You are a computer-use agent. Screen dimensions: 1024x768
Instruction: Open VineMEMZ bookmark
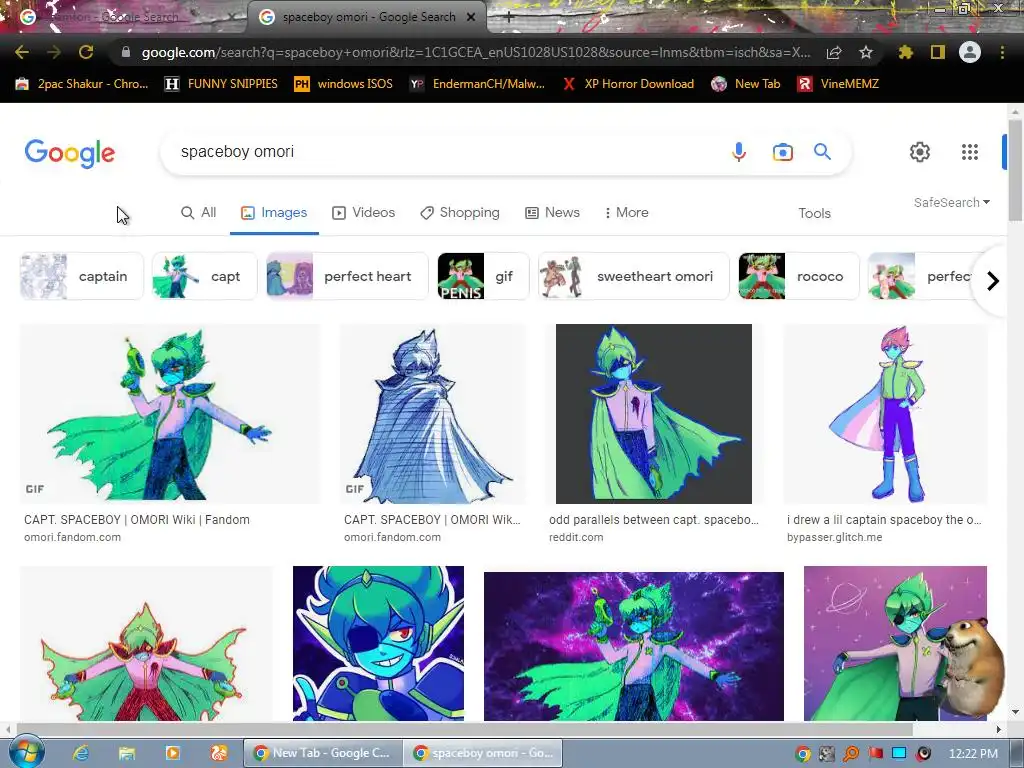(x=839, y=84)
